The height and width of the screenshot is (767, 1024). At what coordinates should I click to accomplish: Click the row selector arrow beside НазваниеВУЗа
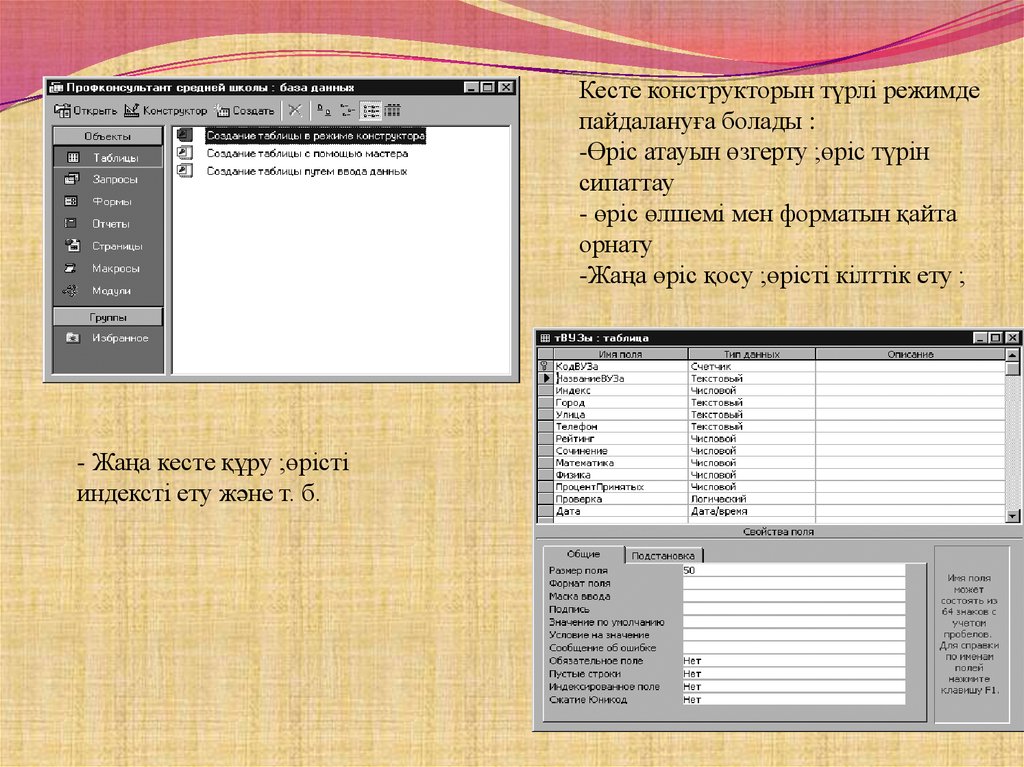point(545,378)
